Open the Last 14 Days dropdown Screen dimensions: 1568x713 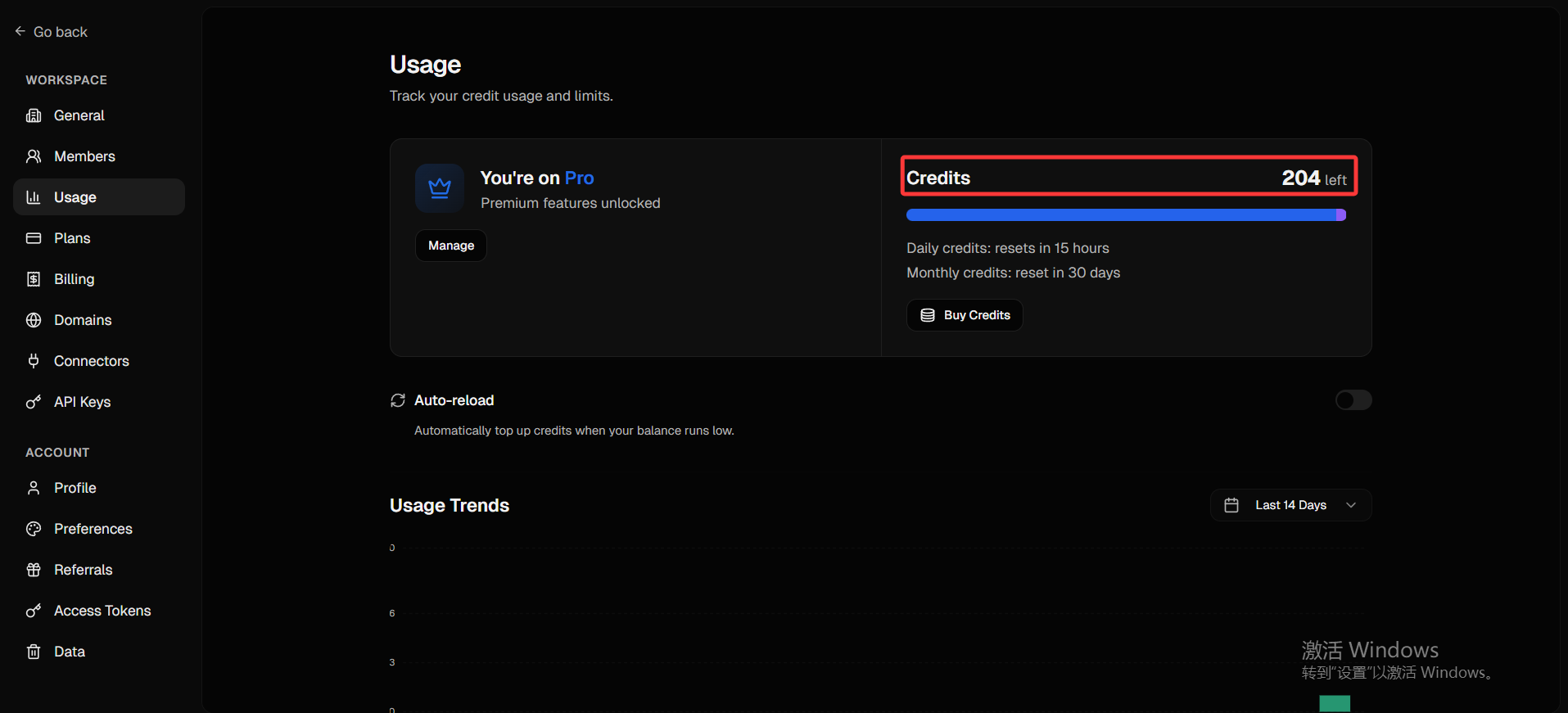click(x=1291, y=505)
